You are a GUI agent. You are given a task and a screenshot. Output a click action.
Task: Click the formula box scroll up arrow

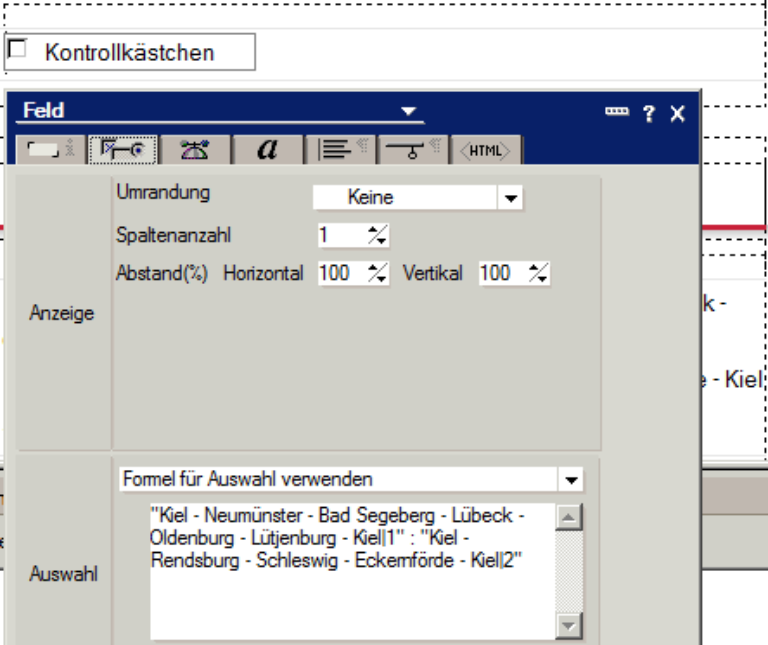pos(569,517)
